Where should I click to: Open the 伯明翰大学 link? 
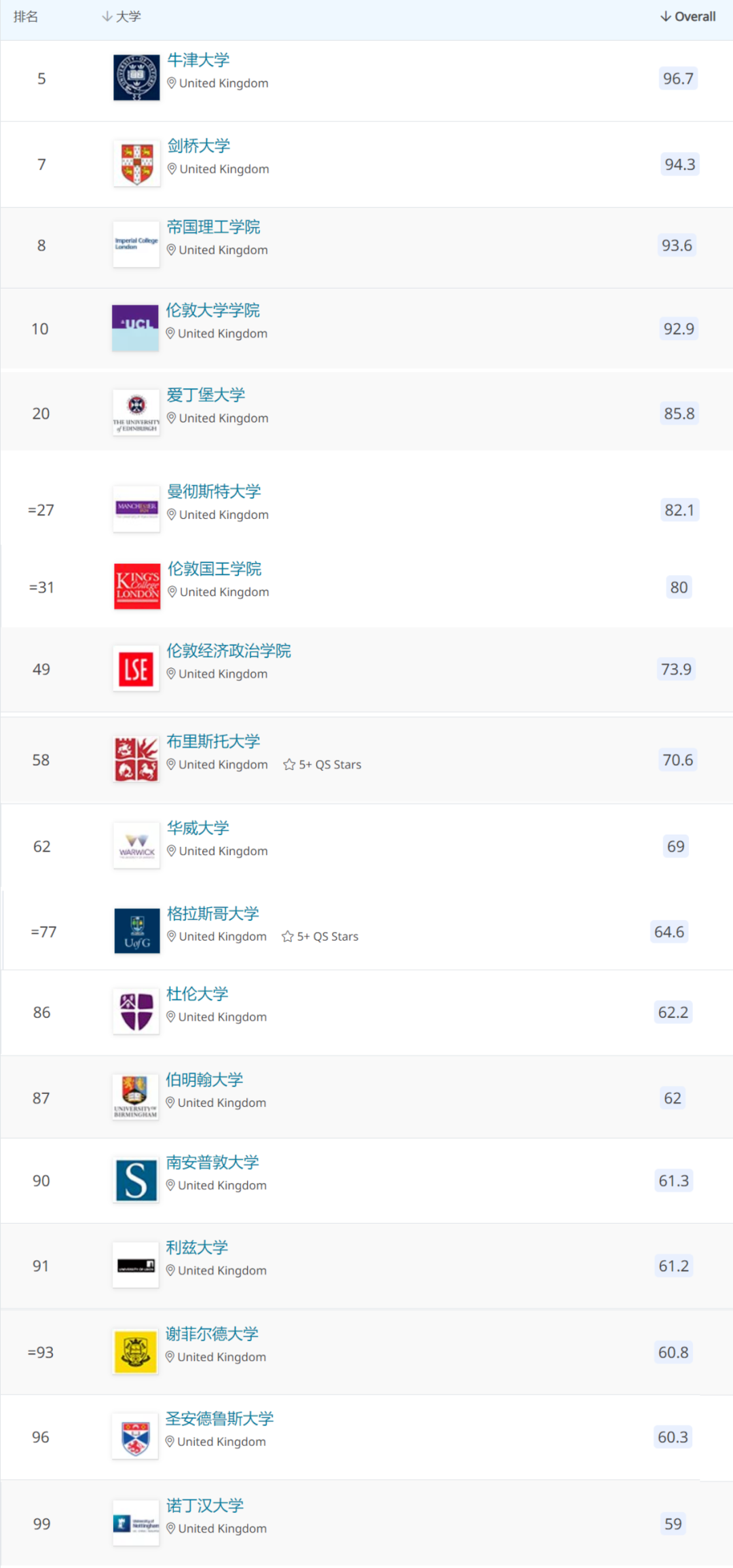point(205,1080)
